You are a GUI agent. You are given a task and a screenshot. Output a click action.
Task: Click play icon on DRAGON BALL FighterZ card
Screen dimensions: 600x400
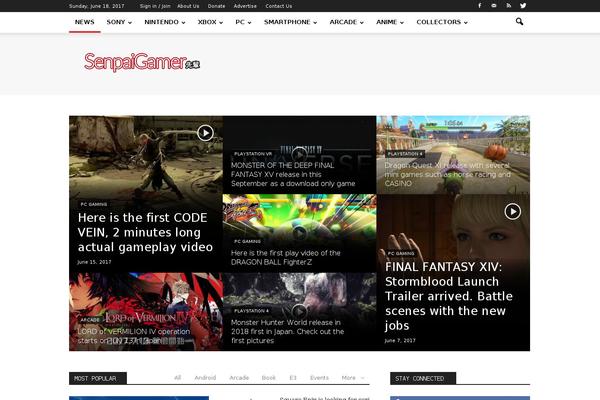[x=299, y=233]
